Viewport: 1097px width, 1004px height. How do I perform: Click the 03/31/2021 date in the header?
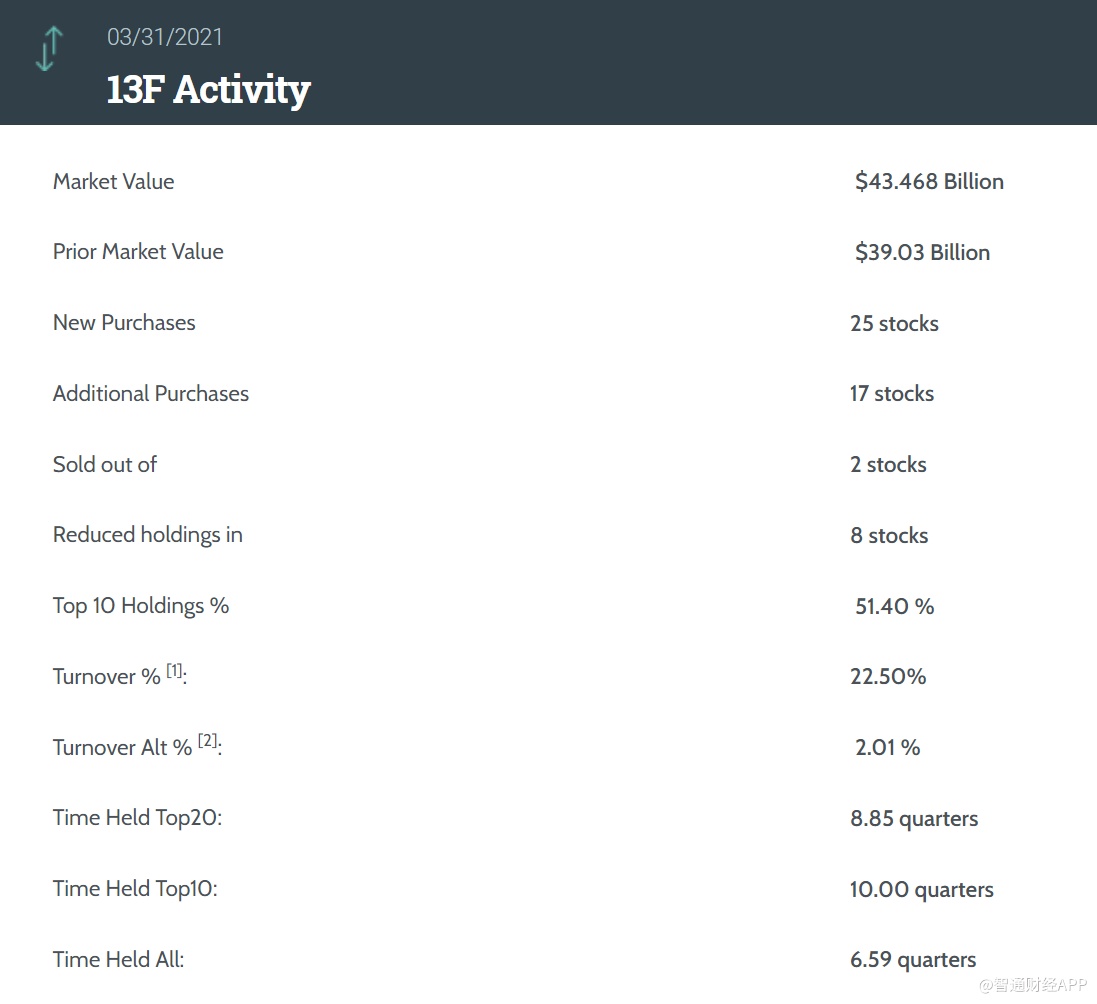(165, 37)
